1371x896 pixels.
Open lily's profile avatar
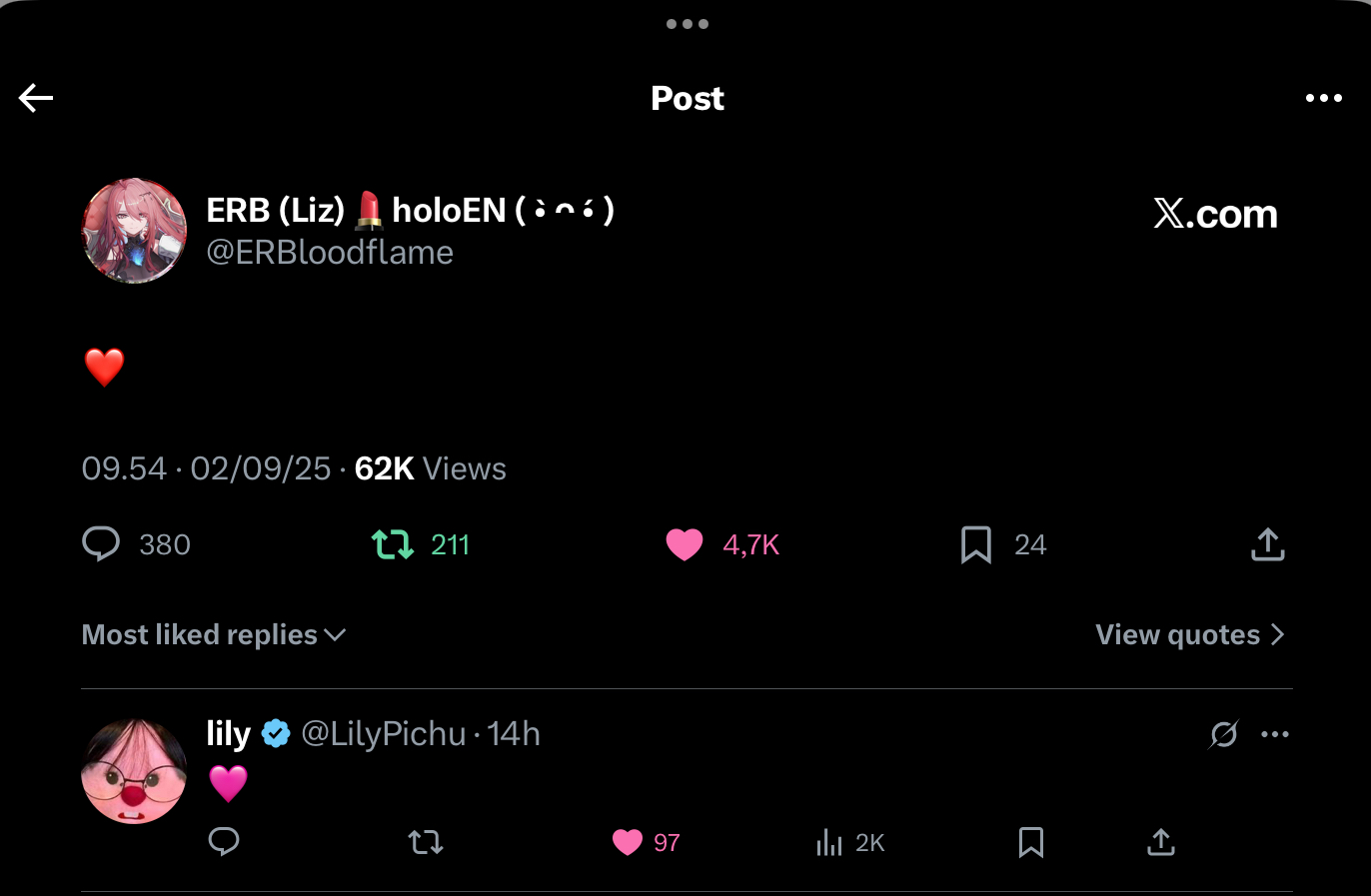134,771
